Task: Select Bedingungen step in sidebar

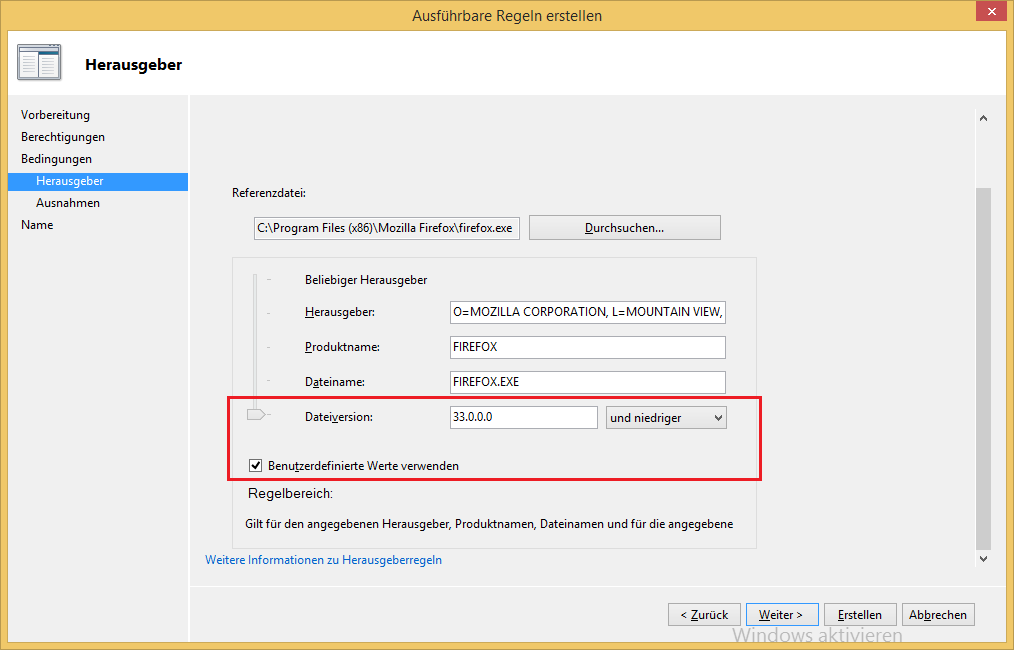Action: [x=56, y=158]
